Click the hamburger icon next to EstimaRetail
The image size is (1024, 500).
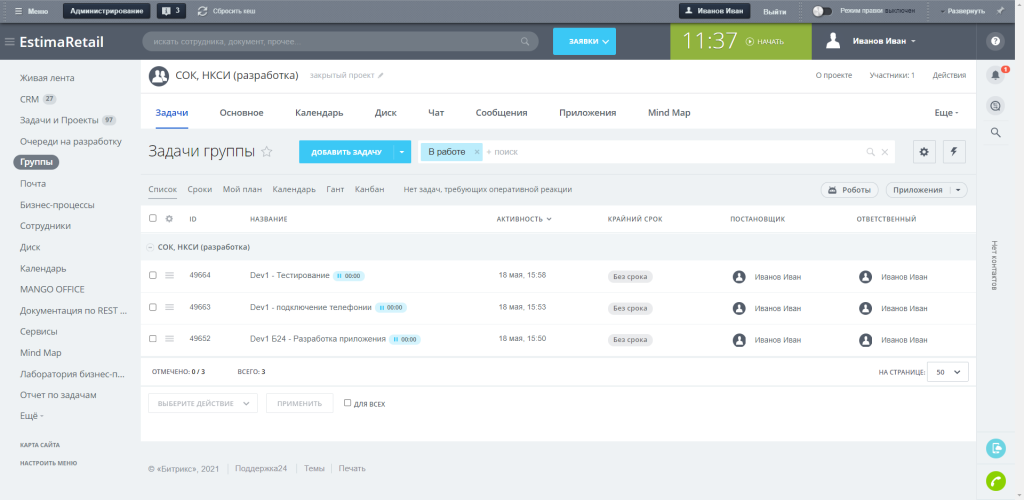[9, 42]
